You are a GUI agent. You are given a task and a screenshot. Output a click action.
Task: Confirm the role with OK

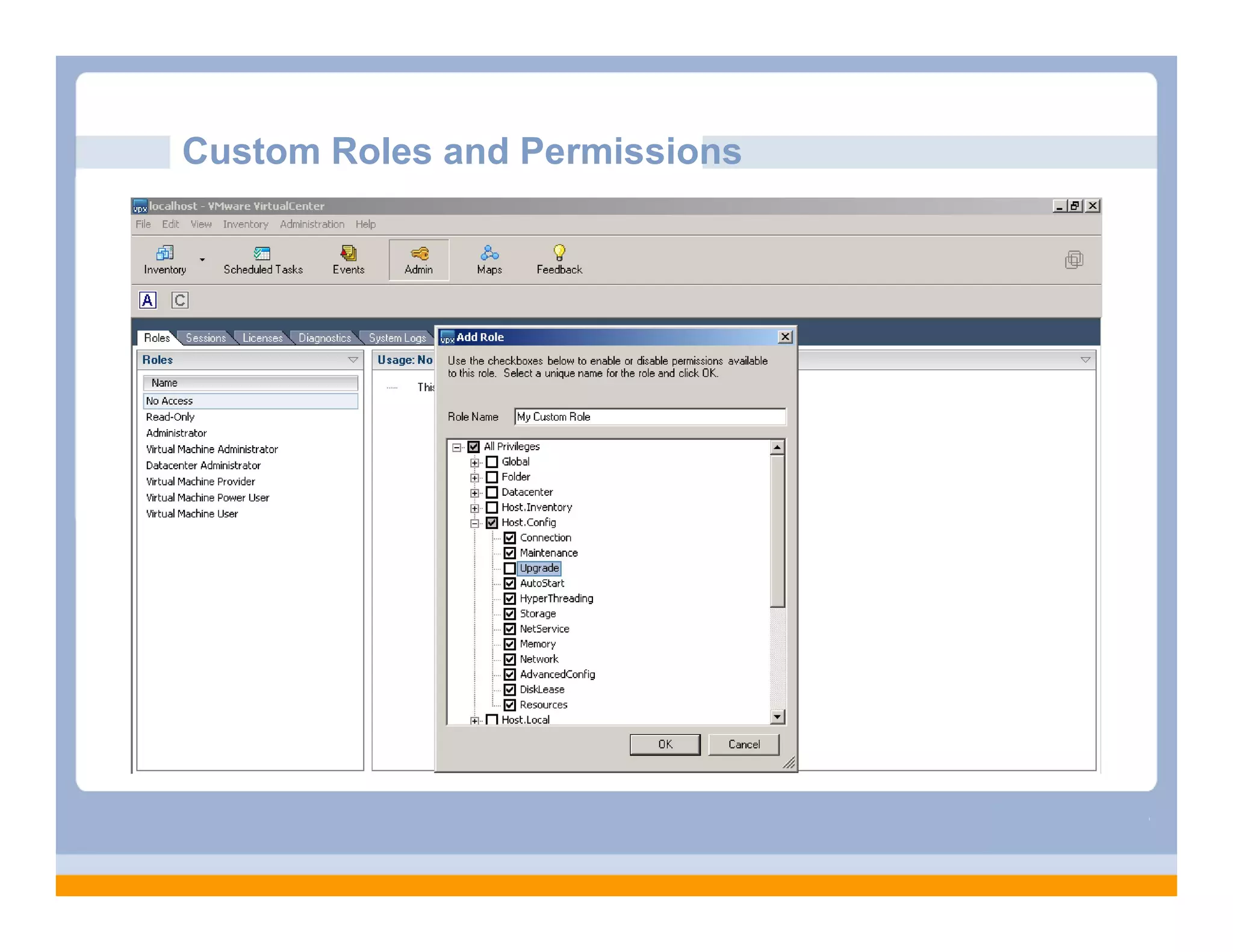coord(665,744)
